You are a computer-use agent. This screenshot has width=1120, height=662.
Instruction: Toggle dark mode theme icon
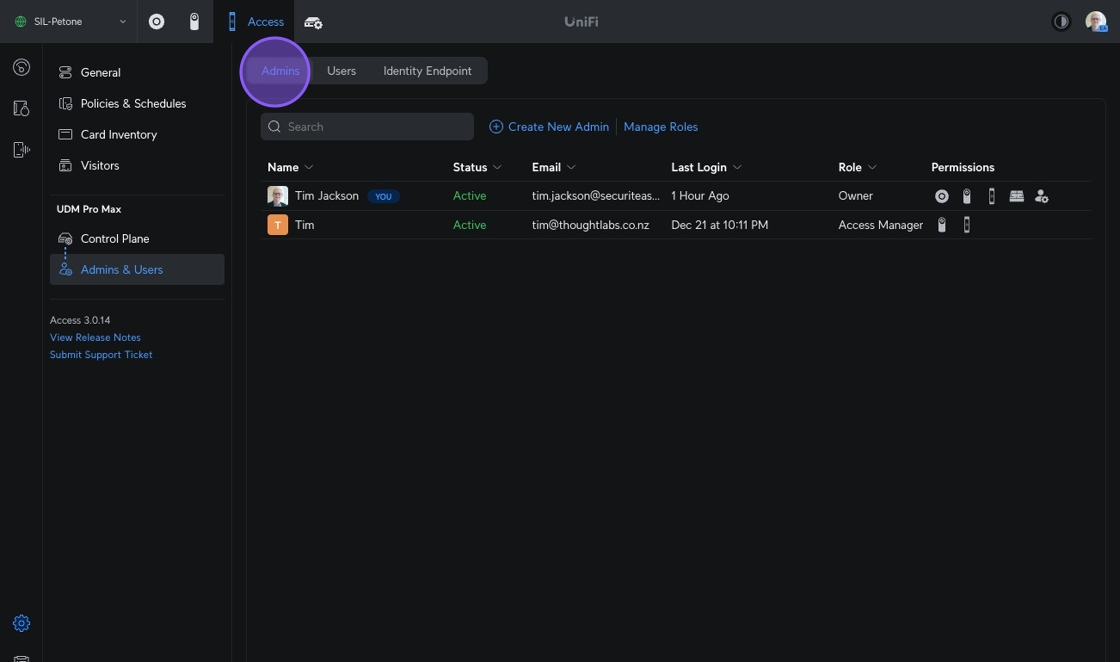tap(1061, 22)
